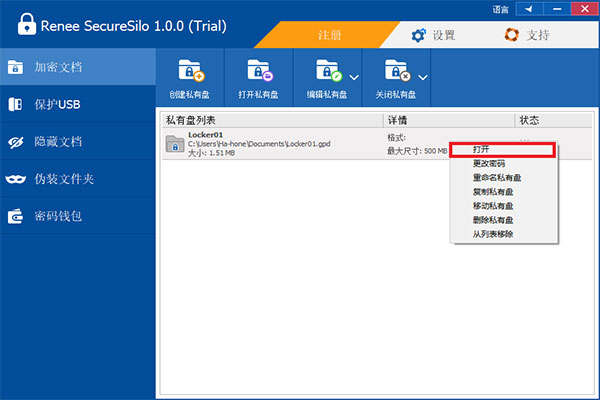
Task: Open the 语言 language selector
Action: click(500, 9)
